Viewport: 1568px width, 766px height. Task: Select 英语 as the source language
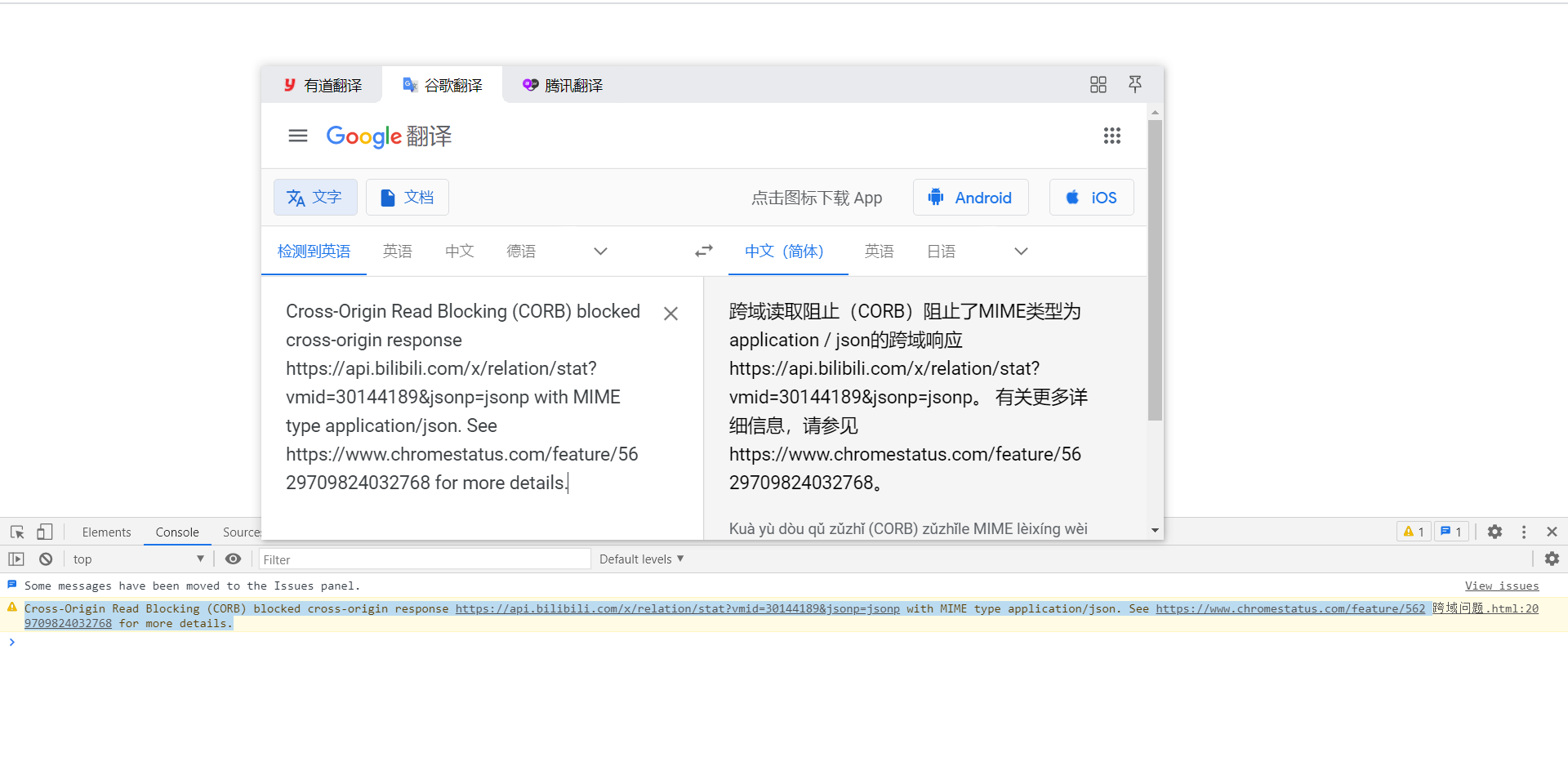pos(398,252)
